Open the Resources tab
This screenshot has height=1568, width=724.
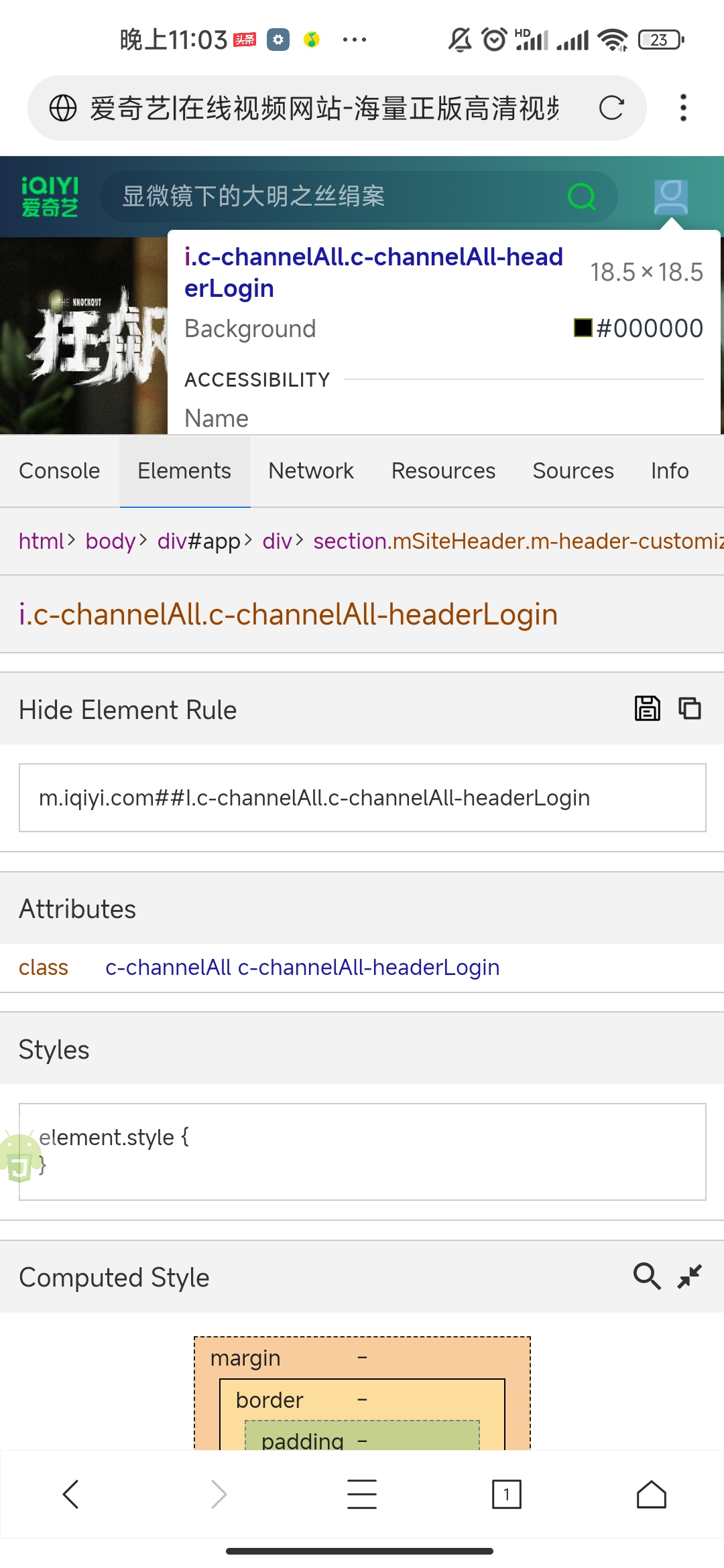click(443, 471)
